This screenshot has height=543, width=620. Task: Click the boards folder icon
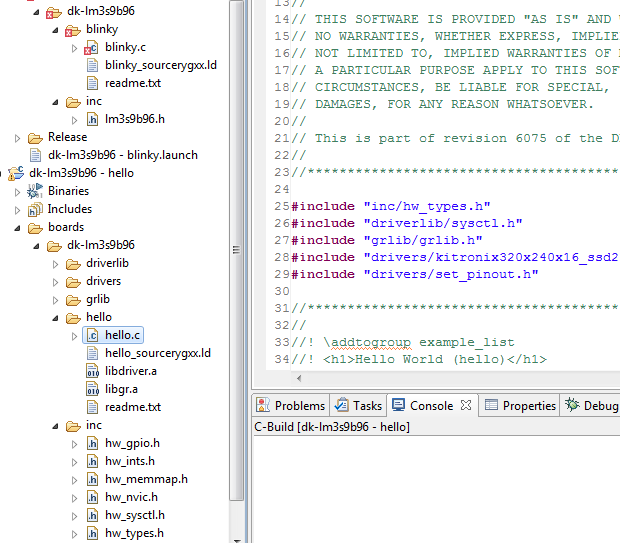(35, 228)
